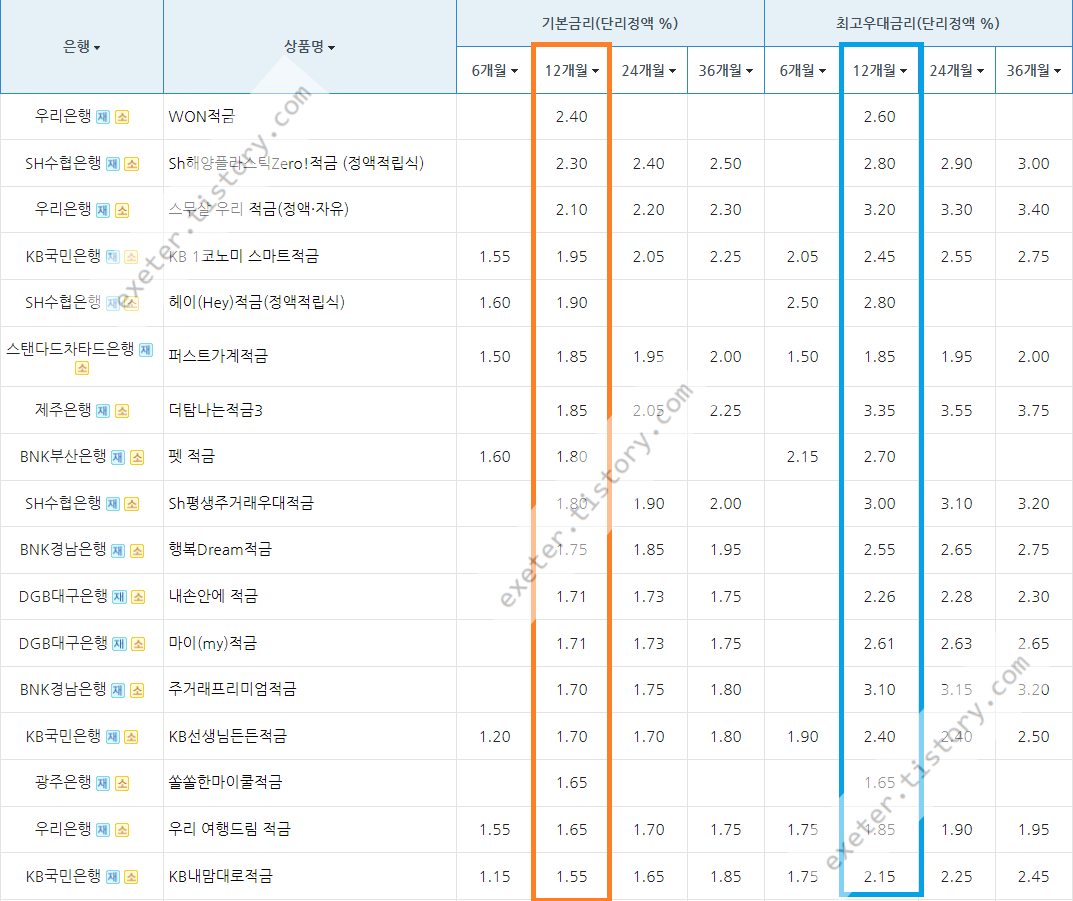Sort by 최고우대금리 24개월 column header
This screenshot has width=1073, height=901.
pyautogui.click(x=957, y=70)
